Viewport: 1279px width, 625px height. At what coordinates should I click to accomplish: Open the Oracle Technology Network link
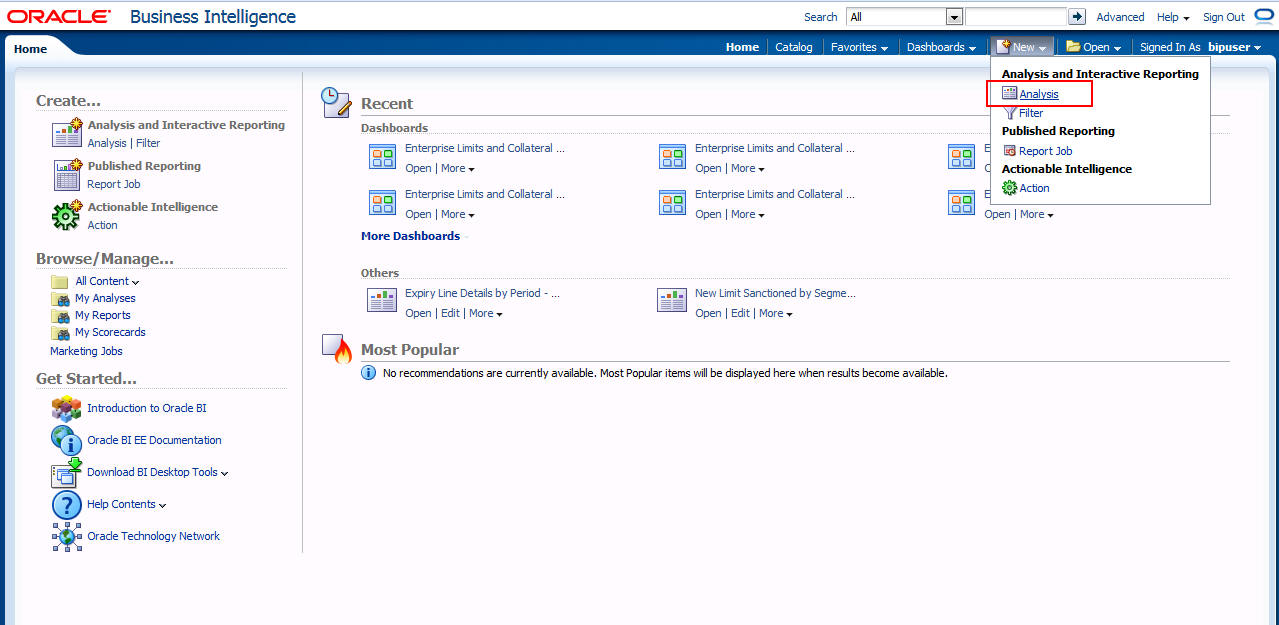coord(153,536)
